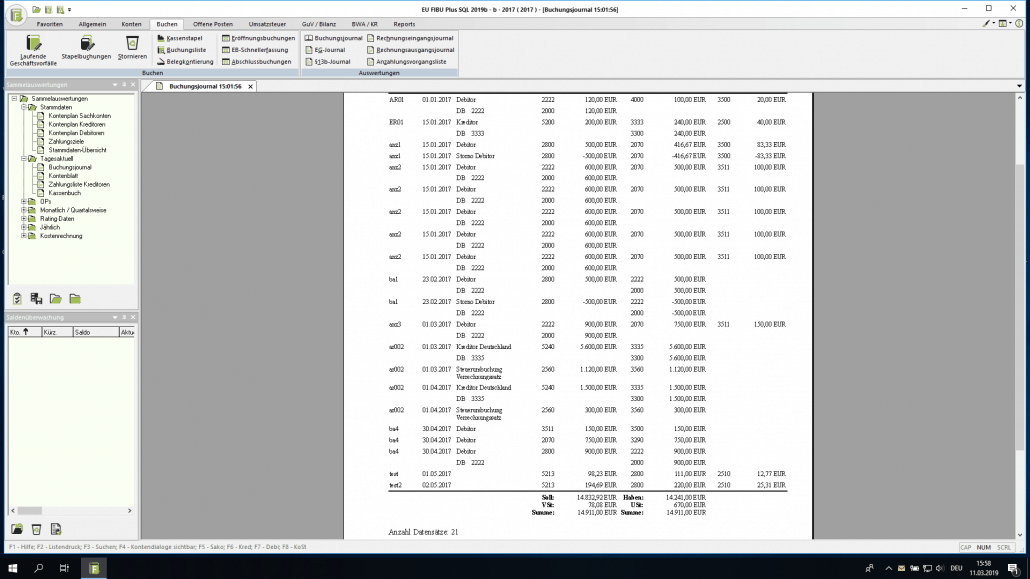Open Rechnungsausgangsjournal
This screenshot has width=1030, height=579.
coord(411,50)
